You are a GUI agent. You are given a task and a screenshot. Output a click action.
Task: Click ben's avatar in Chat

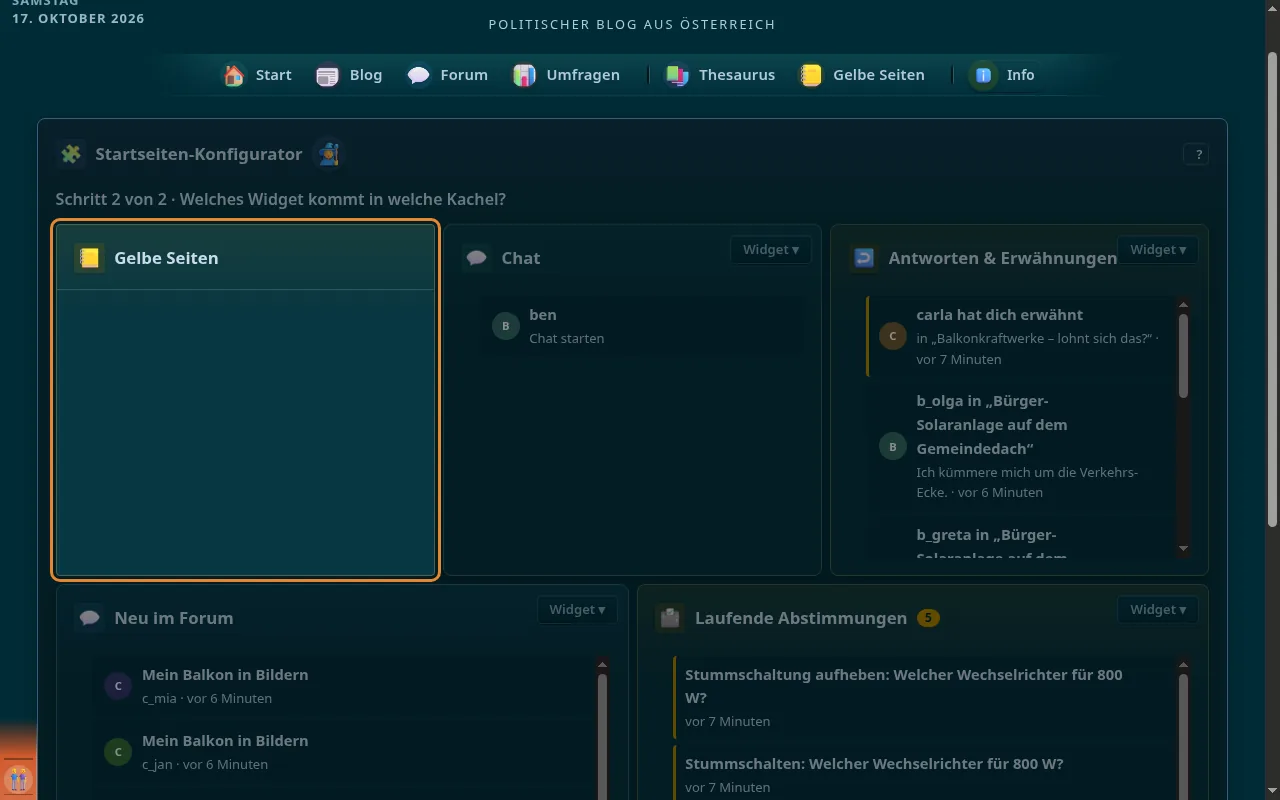click(506, 326)
